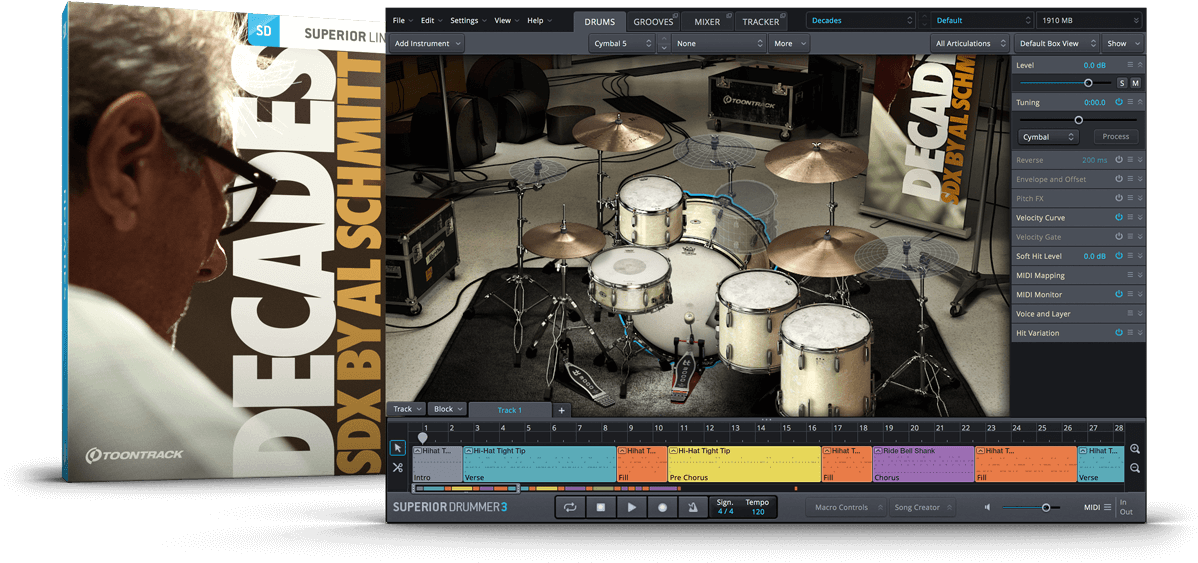This screenshot has height=563, width=1198.
Task: Open the Edit menu
Action: click(x=430, y=21)
